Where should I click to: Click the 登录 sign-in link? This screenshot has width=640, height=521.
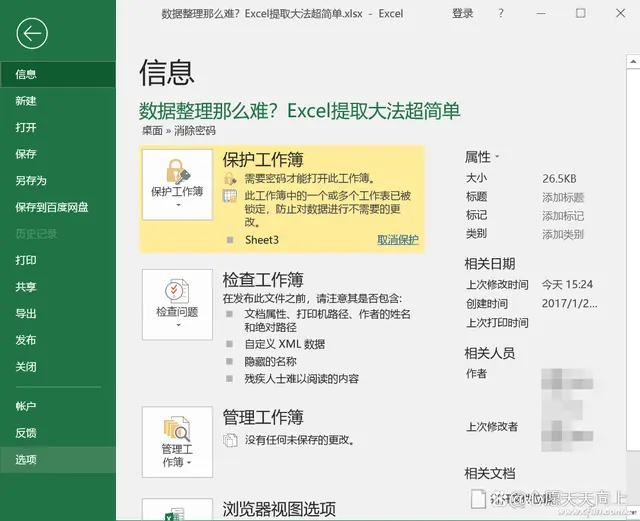(462, 13)
